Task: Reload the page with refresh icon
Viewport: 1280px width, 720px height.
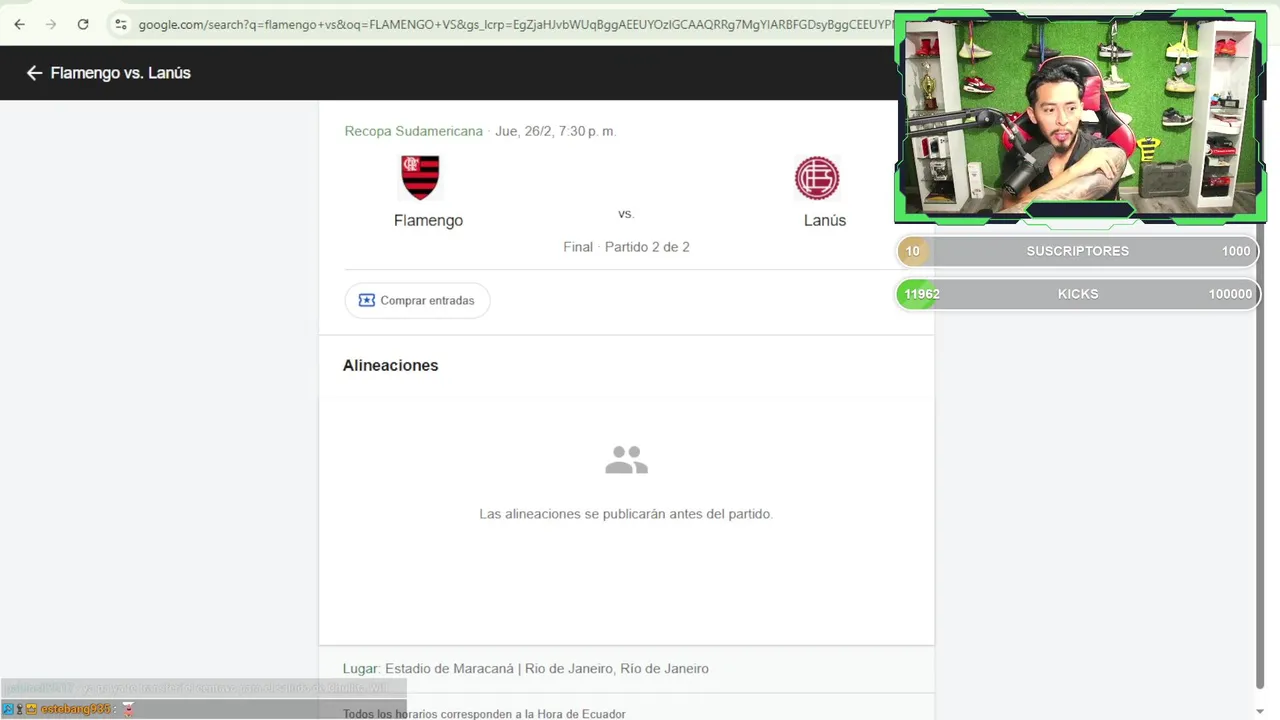Action: point(83,24)
